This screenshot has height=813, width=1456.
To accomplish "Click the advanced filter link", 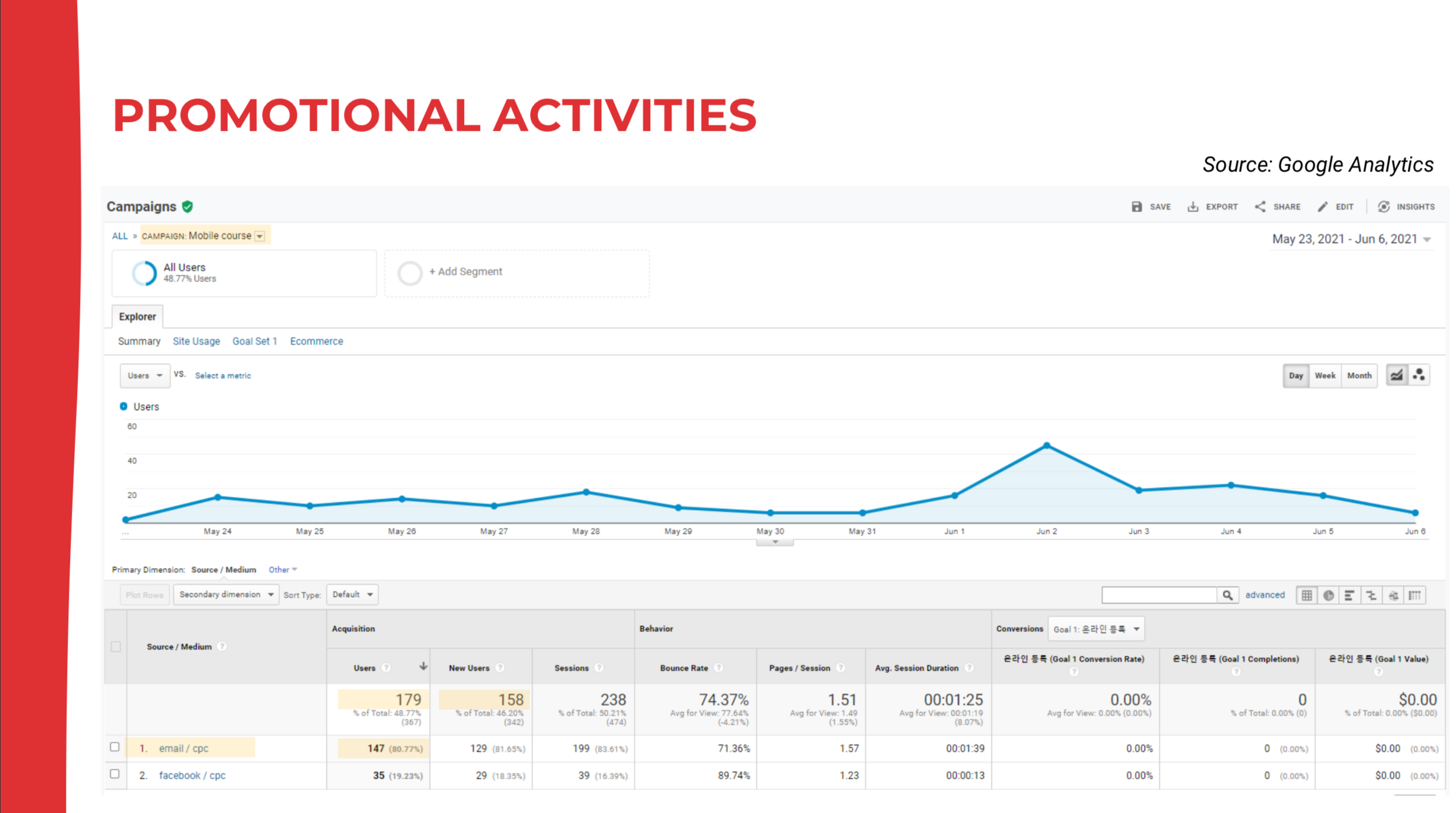I will pyautogui.click(x=1265, y=595).
